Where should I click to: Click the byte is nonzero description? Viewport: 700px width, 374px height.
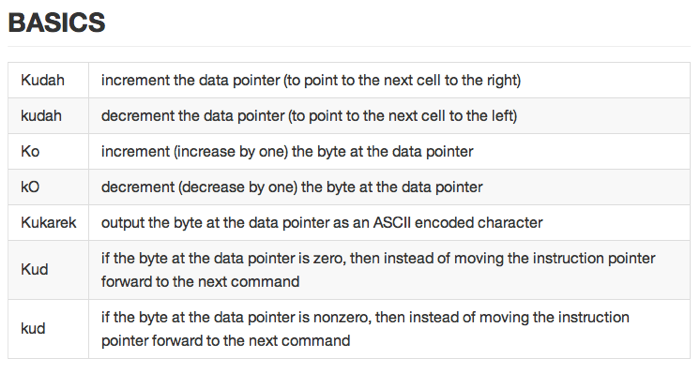click(365, 329)
